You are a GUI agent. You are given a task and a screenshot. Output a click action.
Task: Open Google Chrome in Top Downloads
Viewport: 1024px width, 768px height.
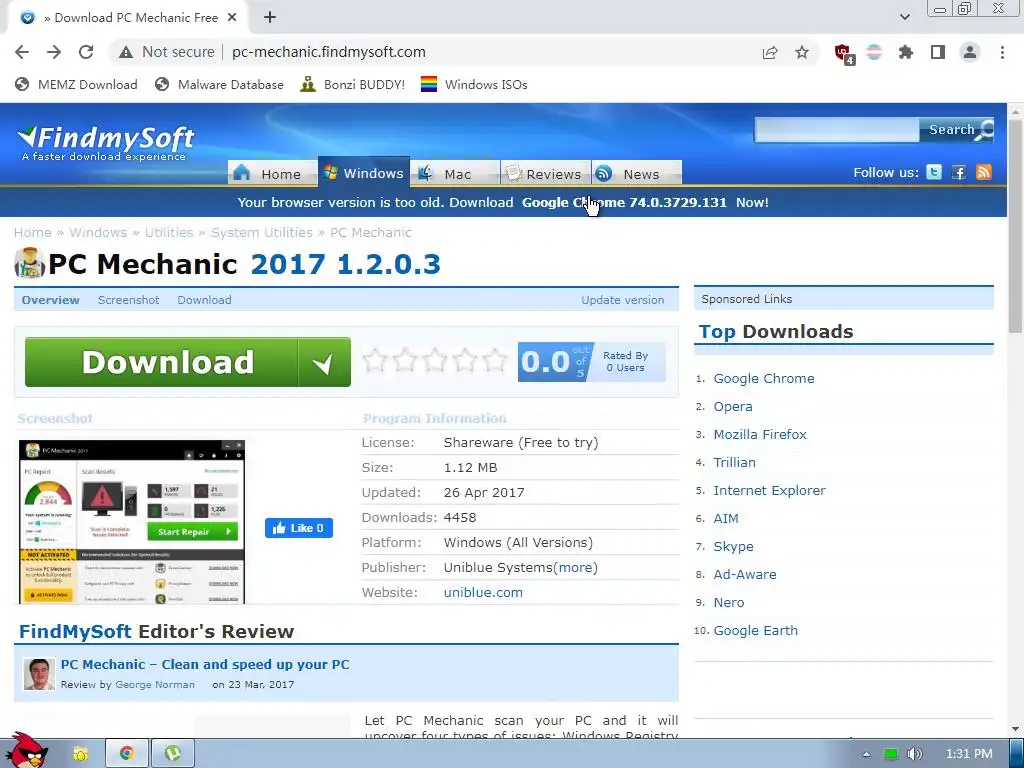764,378
